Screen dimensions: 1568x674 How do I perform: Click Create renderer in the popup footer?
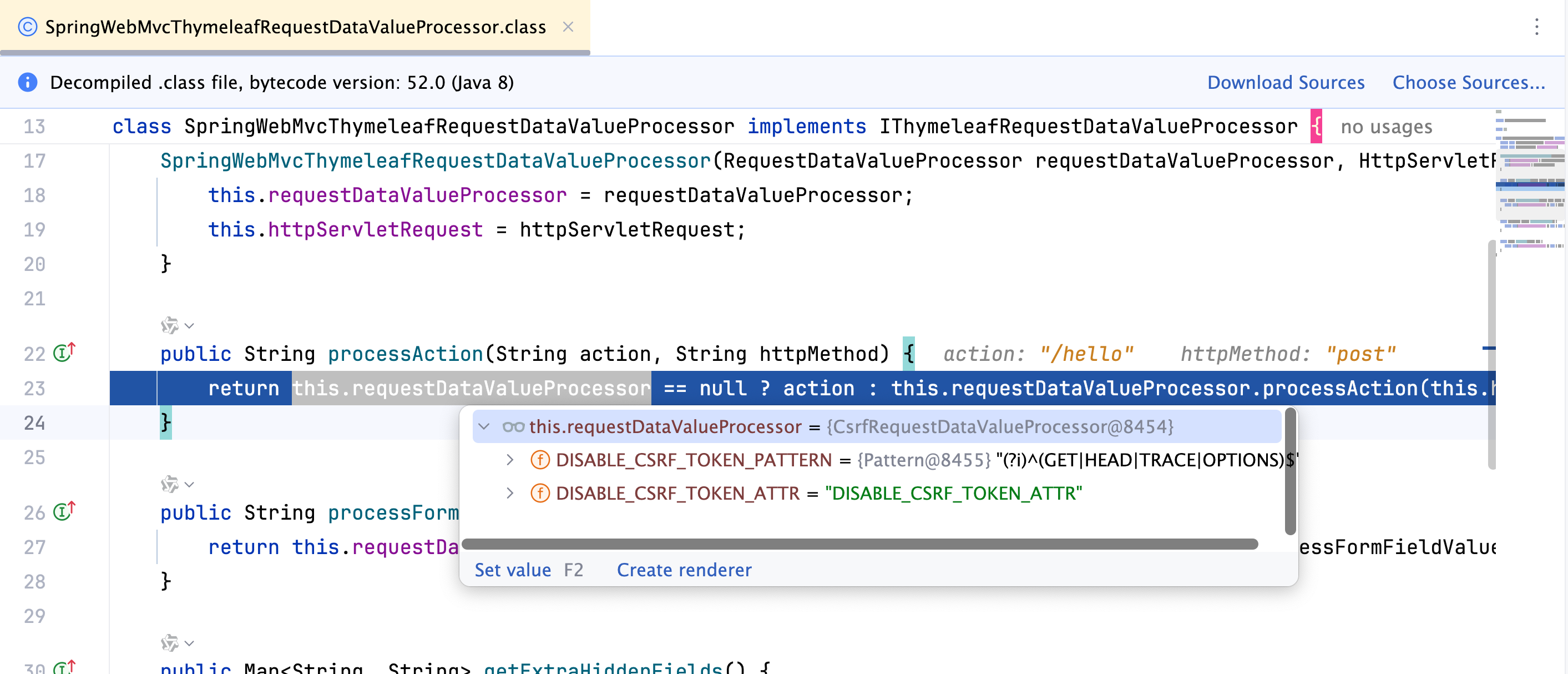[684, 570]
